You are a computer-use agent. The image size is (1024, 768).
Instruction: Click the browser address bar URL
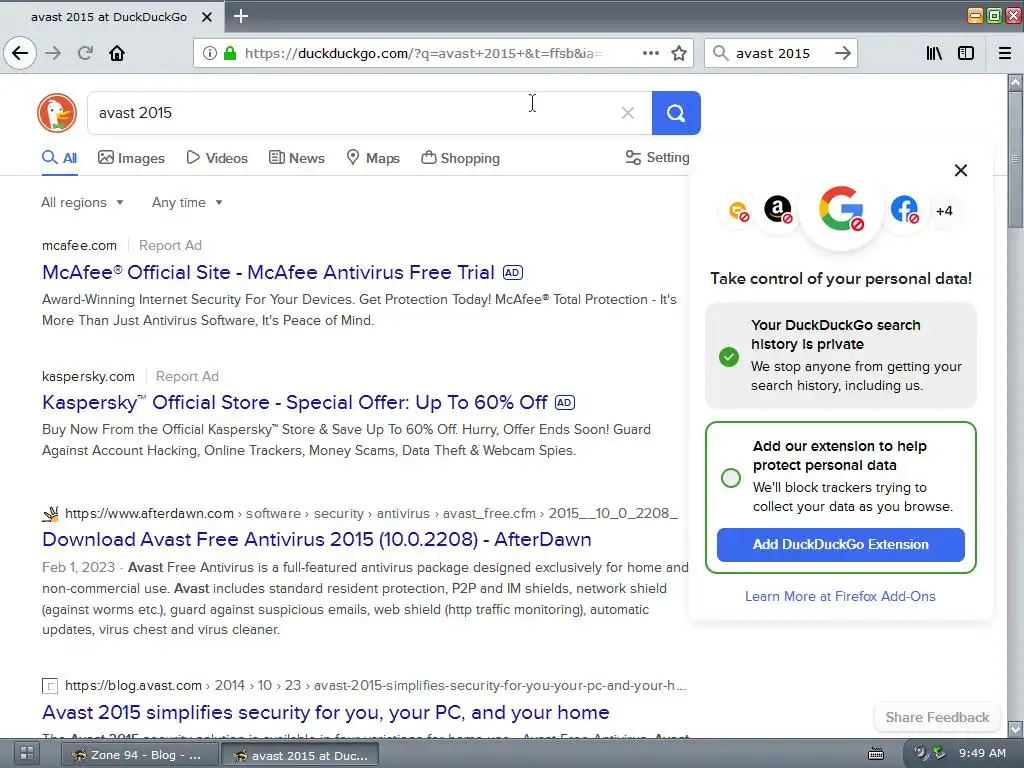coord(423,53)
